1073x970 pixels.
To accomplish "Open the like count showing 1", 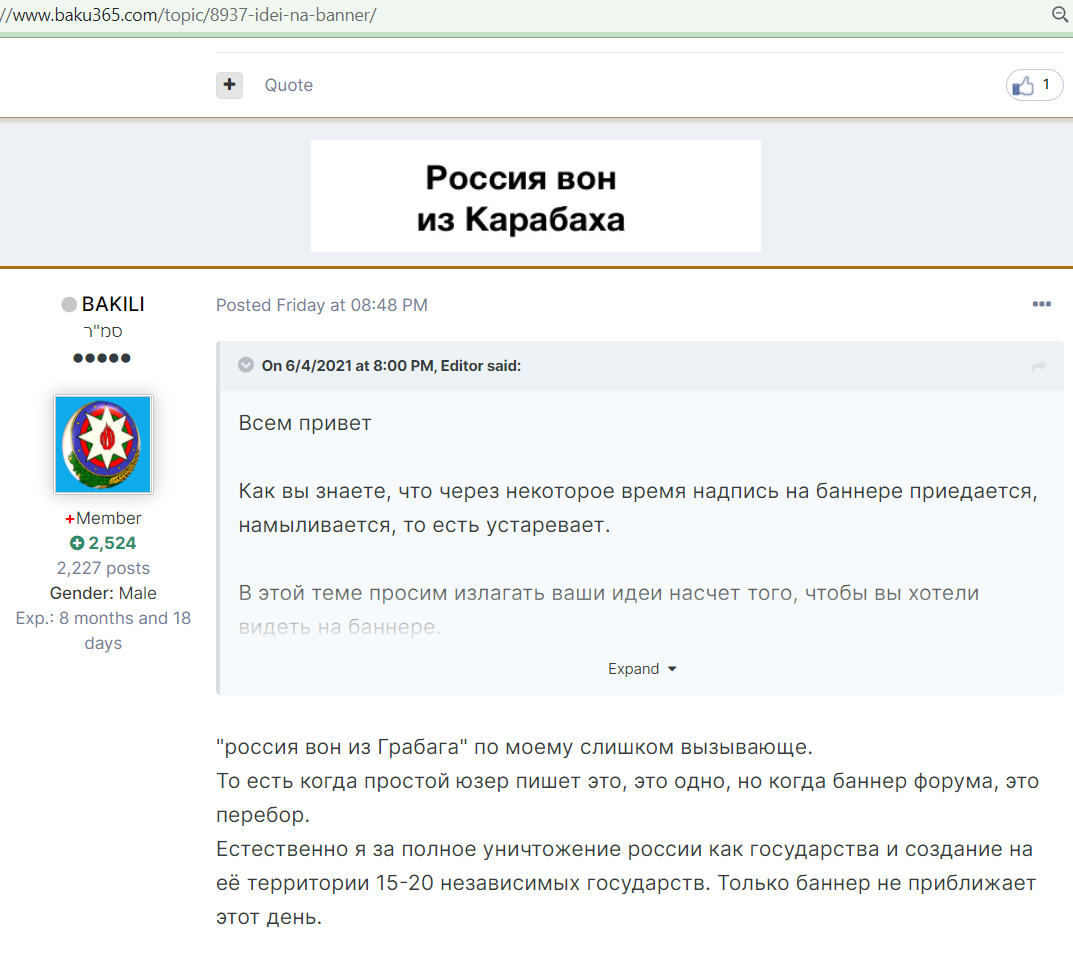I will [x=1046, y=84].
